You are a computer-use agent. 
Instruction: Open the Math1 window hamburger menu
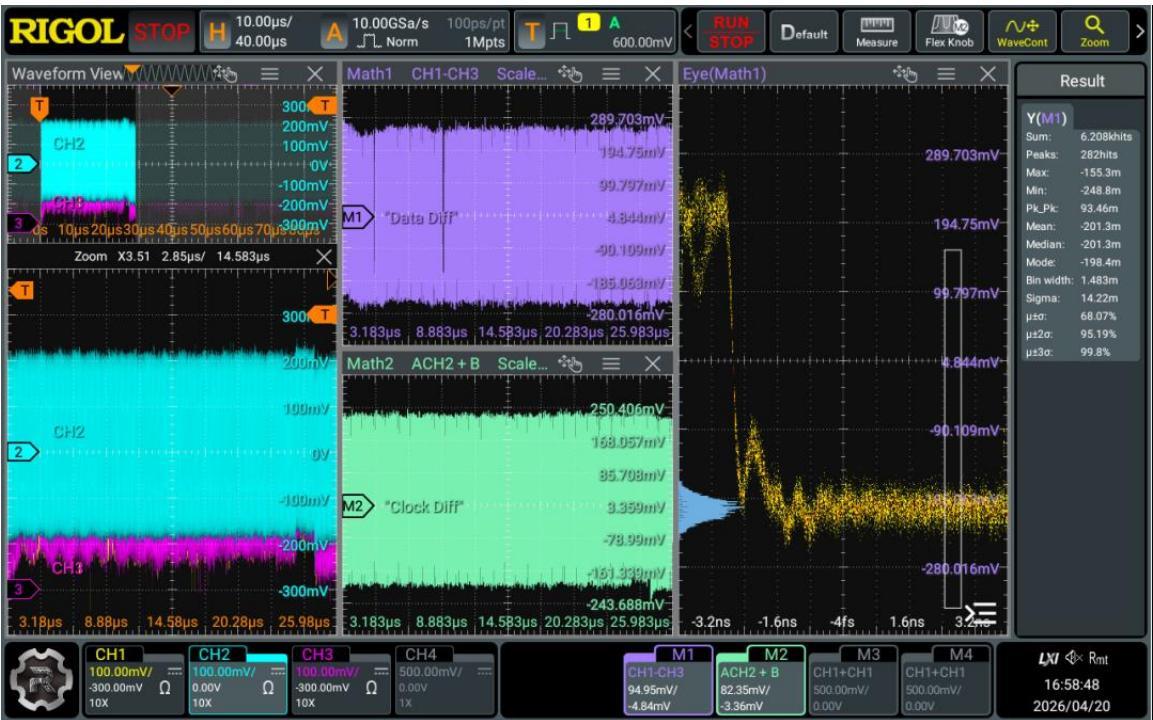pos(611,74)
